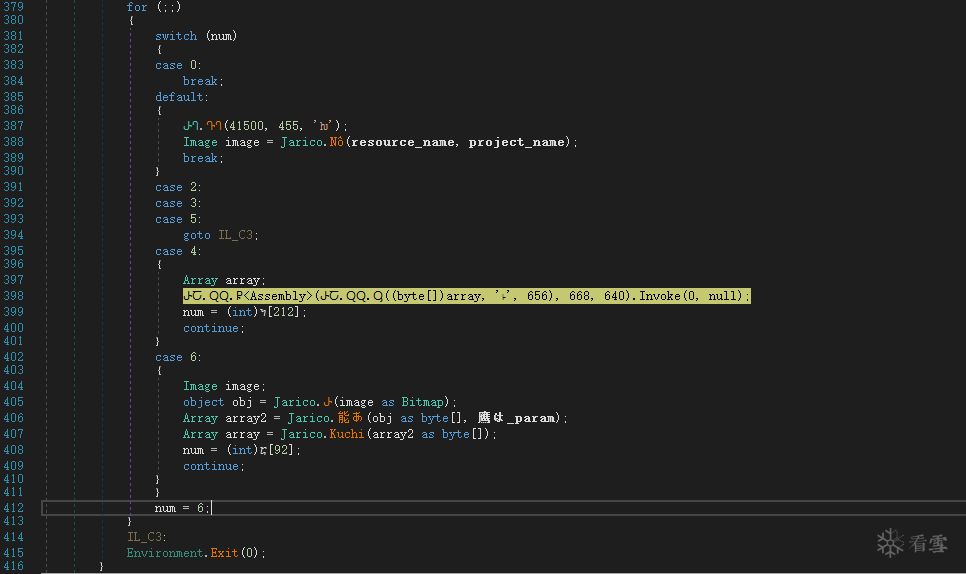Click the snowflake watermark logo
Image resolution: width=966 pixels, height=574 pixels.
pos(889,543)
